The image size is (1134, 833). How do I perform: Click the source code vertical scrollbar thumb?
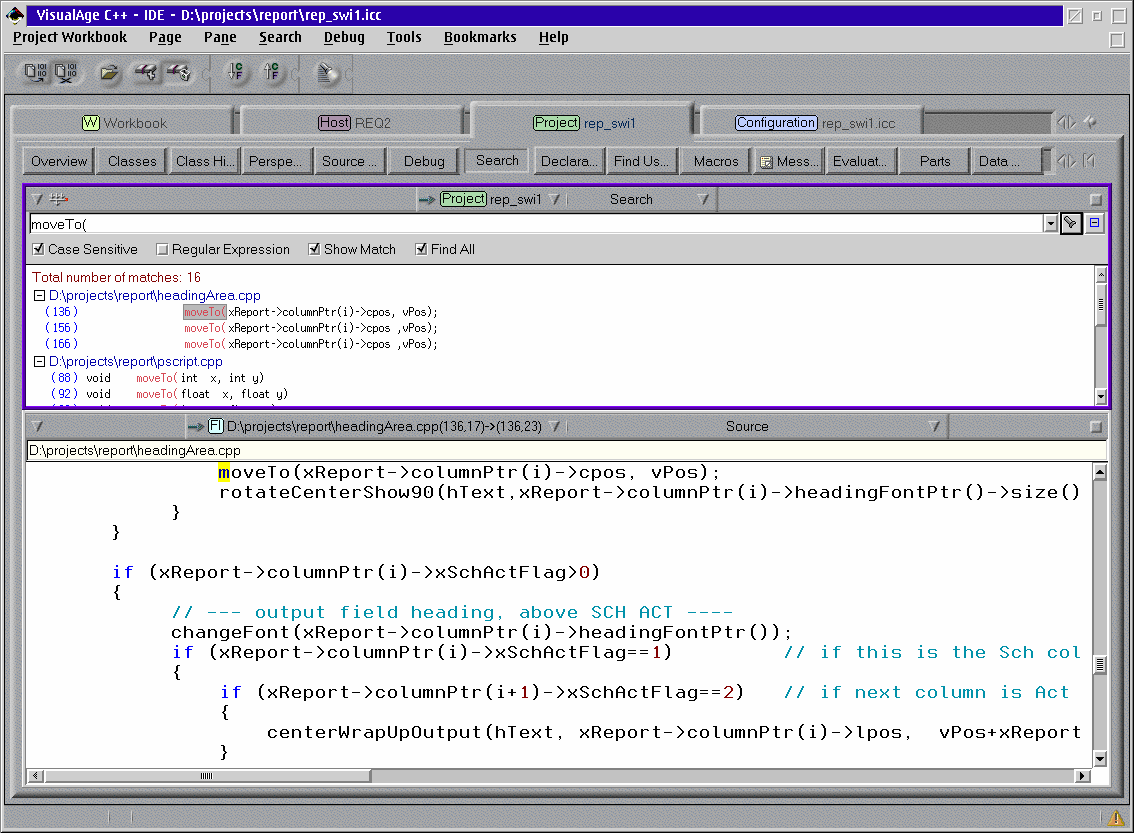[1100, 665]
